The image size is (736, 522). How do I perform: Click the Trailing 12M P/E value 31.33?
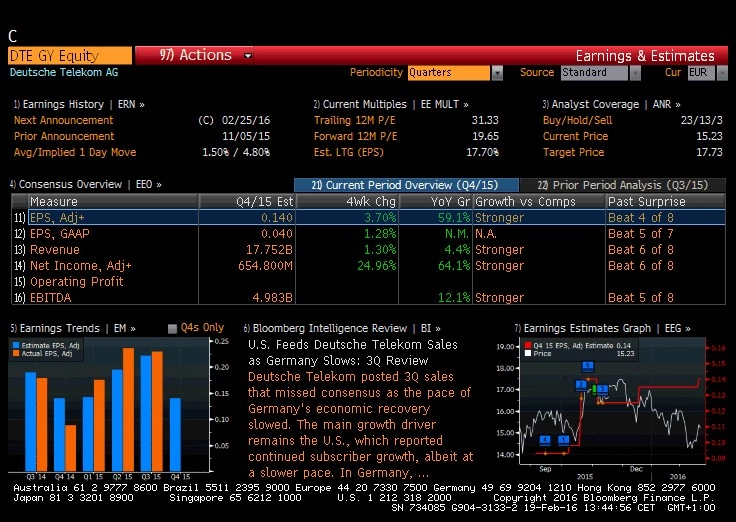tap(485, 120)
